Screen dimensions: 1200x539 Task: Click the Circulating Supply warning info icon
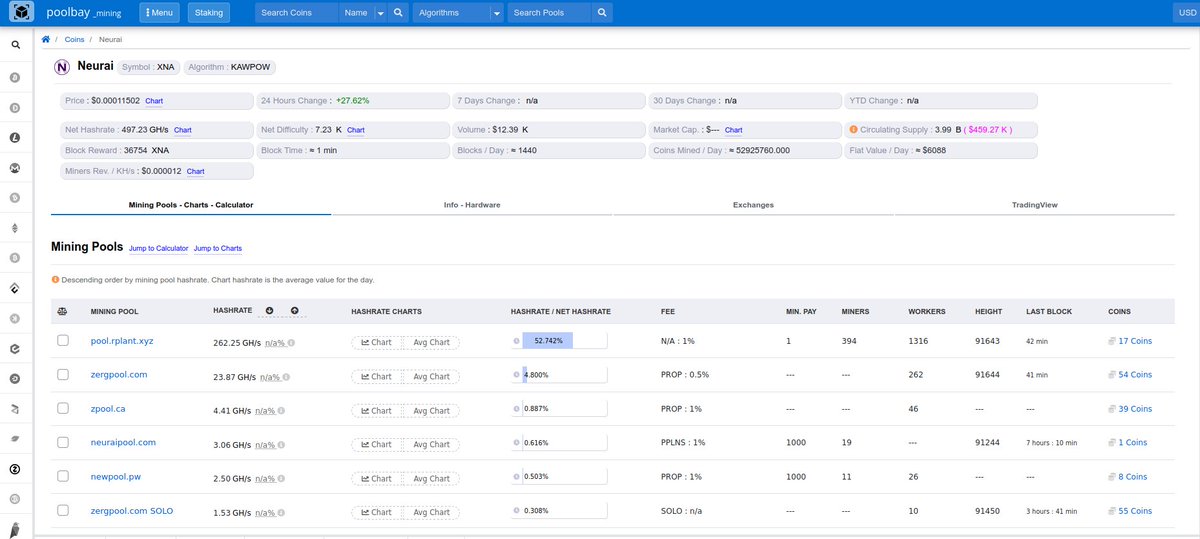pos(853,130)
